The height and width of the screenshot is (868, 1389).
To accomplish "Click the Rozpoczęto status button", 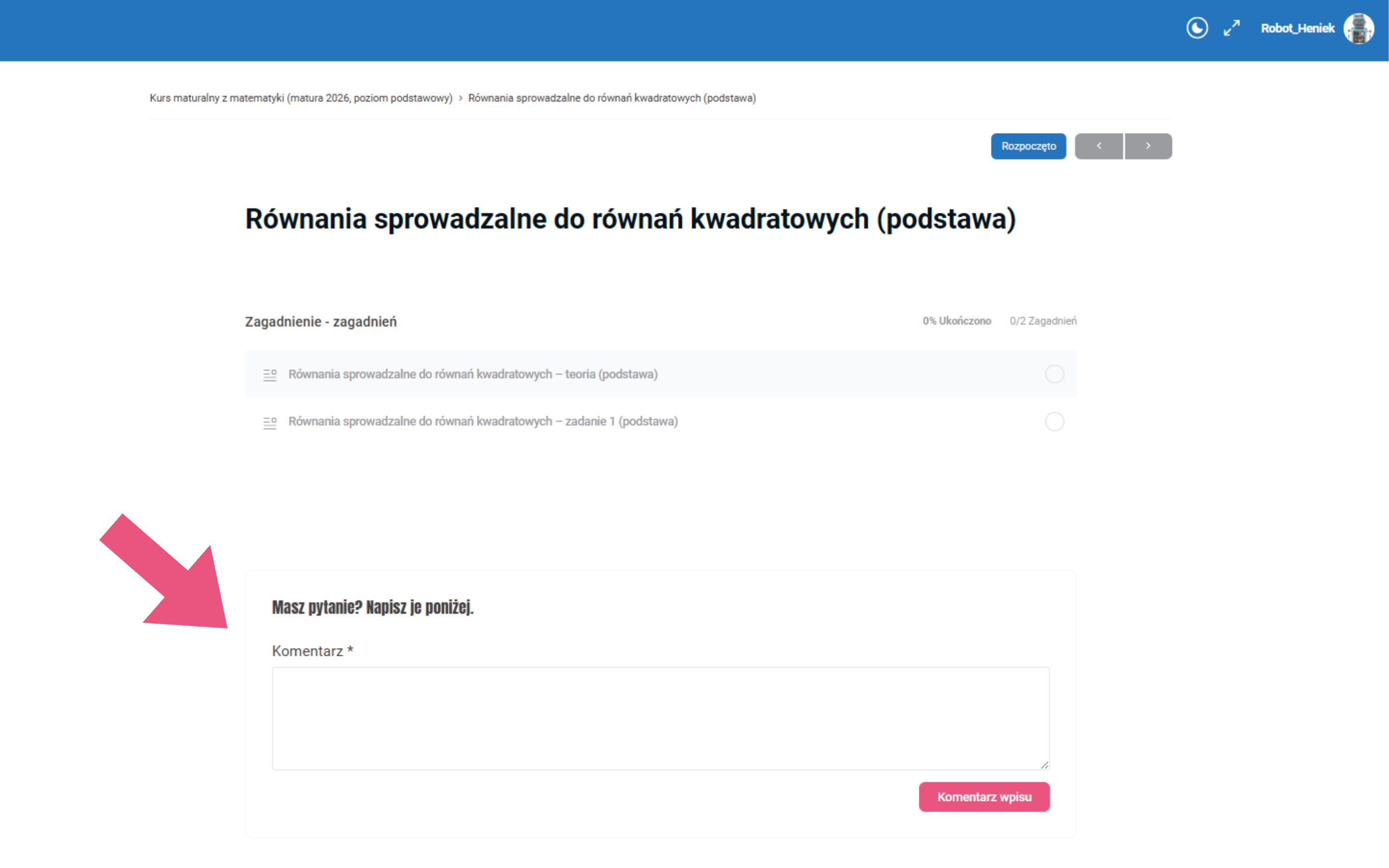I will (x=1028, y=147).
